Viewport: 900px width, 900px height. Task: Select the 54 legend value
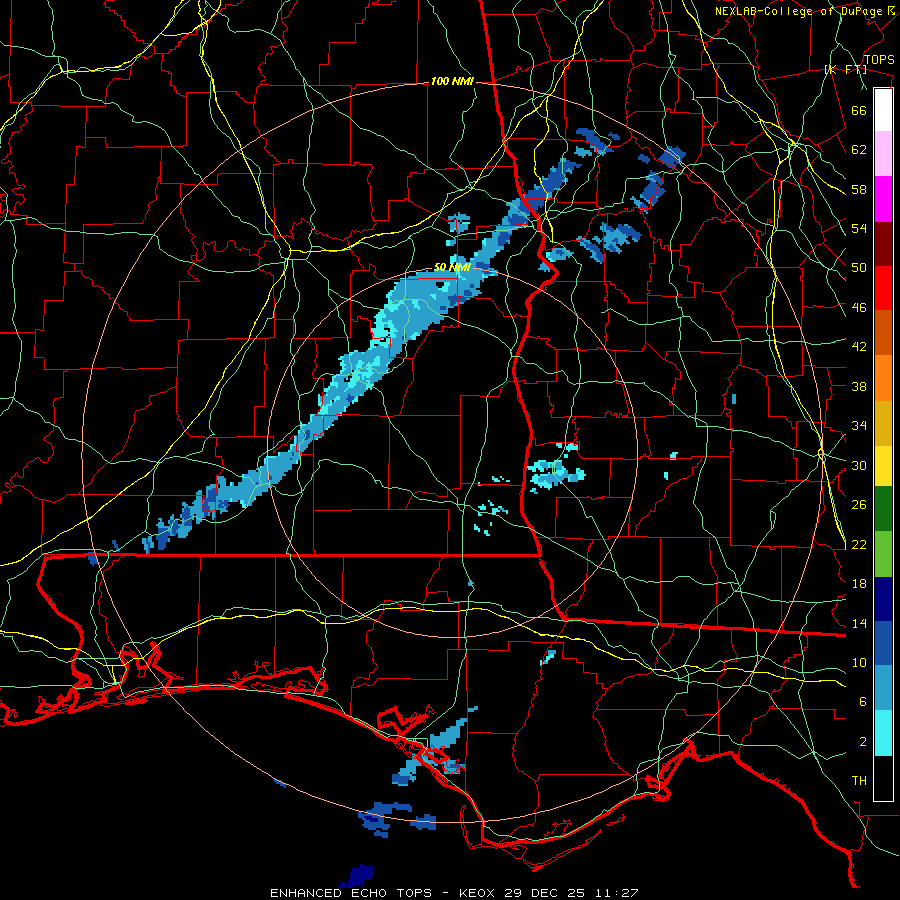[x=859, y=228]
